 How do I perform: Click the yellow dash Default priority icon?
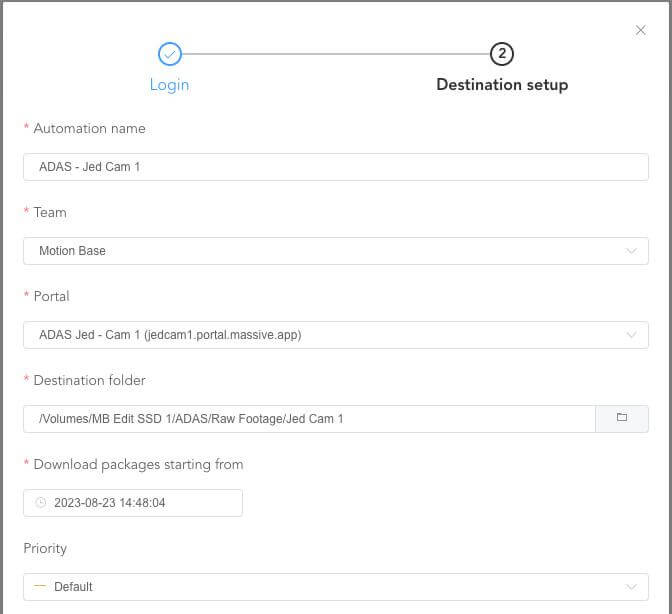[x=40, y=586]
